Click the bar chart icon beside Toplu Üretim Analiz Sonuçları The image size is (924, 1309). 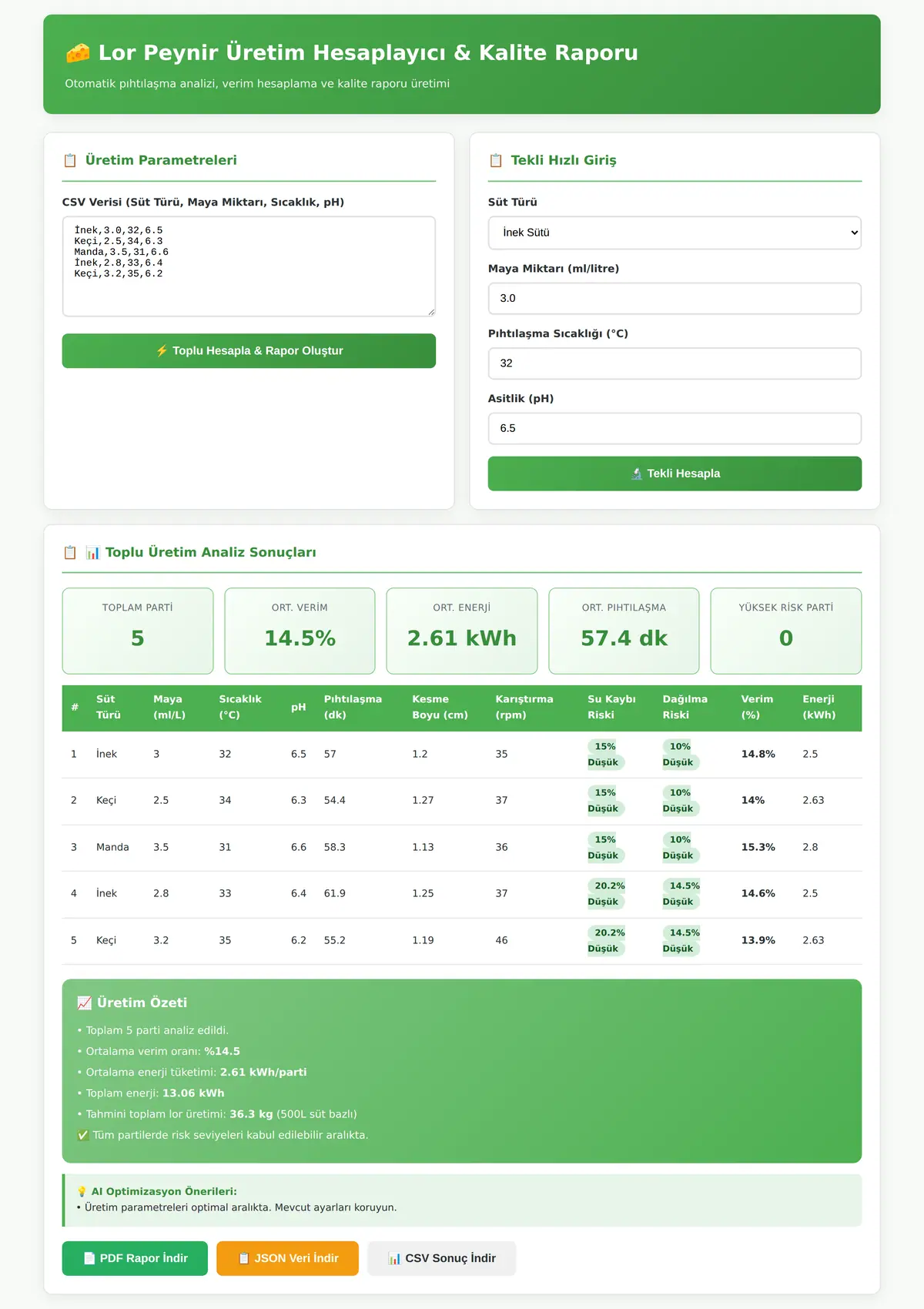[92, 552]
